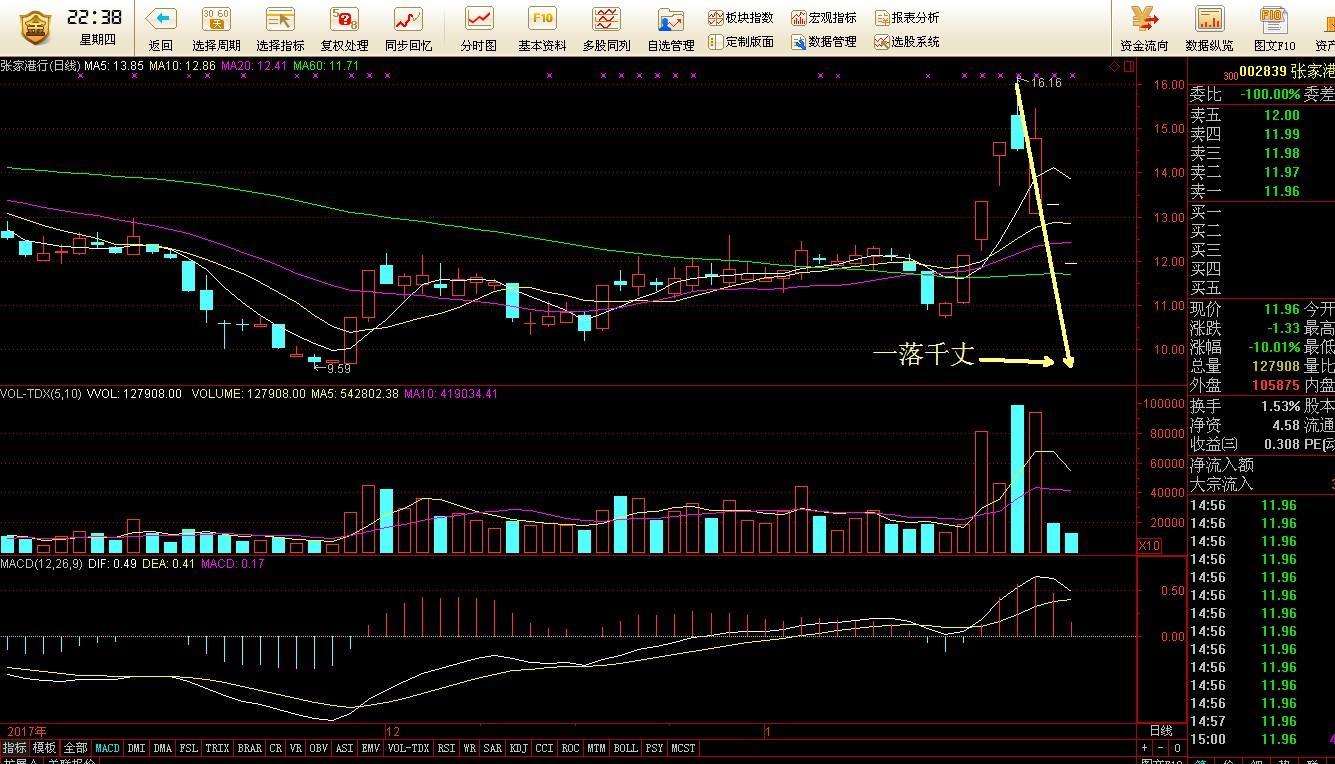Screen dimensions: 1335x764
Task: Switch to the VOL-TDX indicator tab
Action: pyautogui.click(x=408, y=748)
